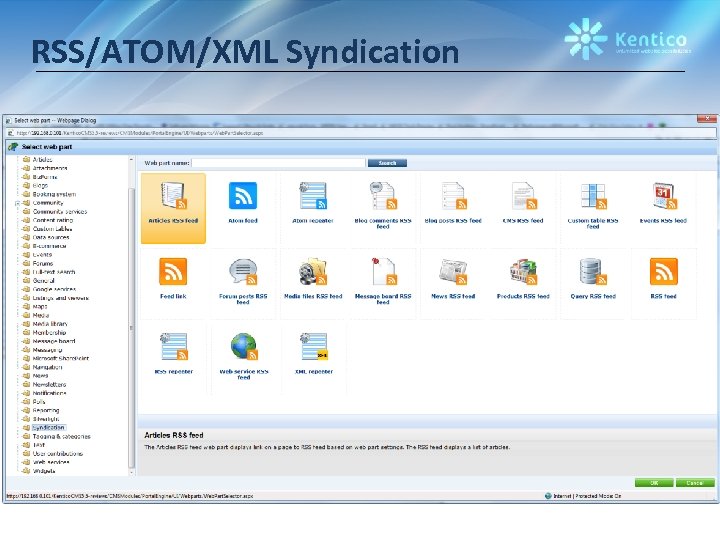Select Listings and viewers category
Screen dimensions: 720x540
pyautogui.click(x=61, y=298)
